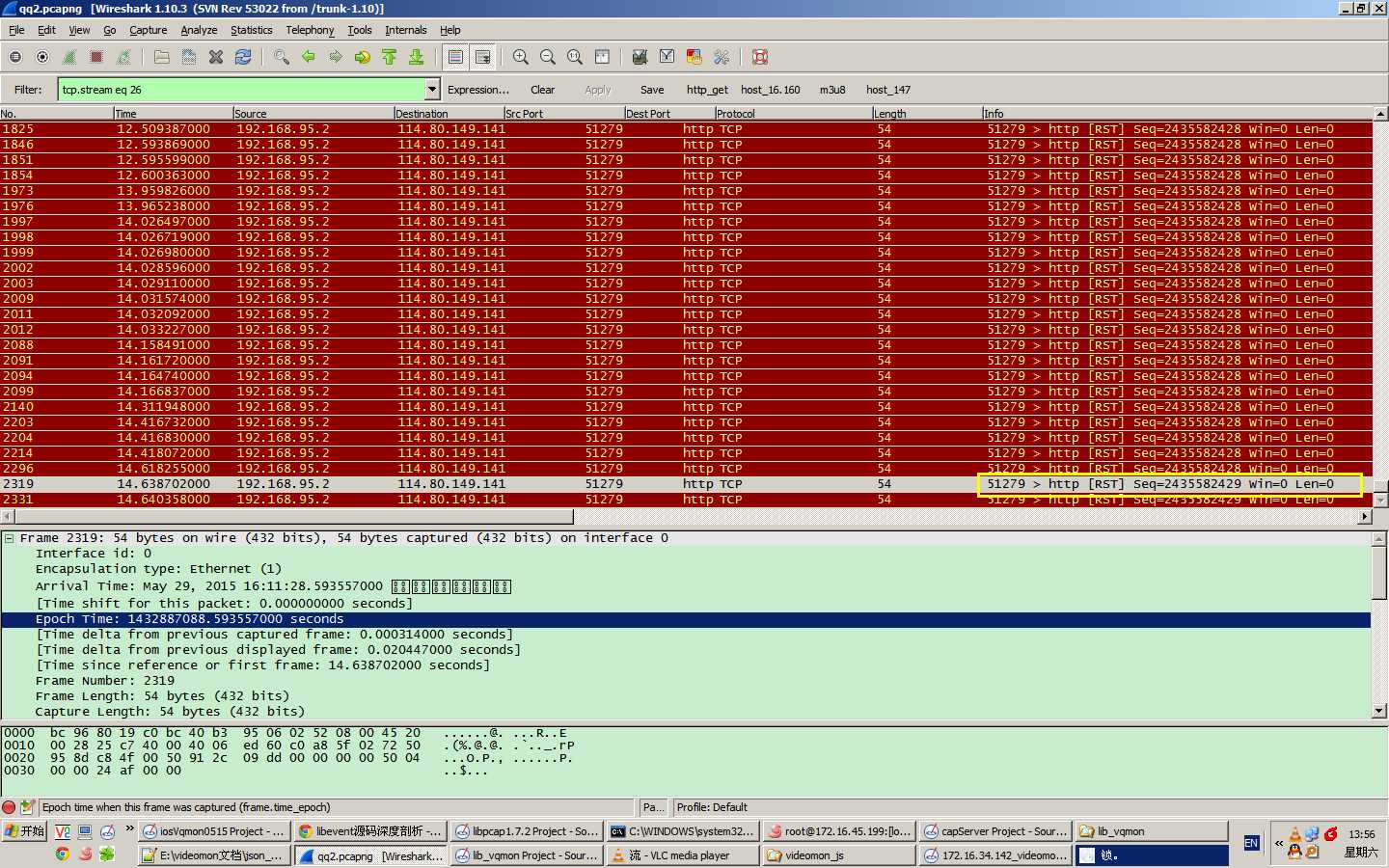This screenshot has width=1389, height=868.
Task: Reset zoom to normal size
Action: tap(575, 57)
